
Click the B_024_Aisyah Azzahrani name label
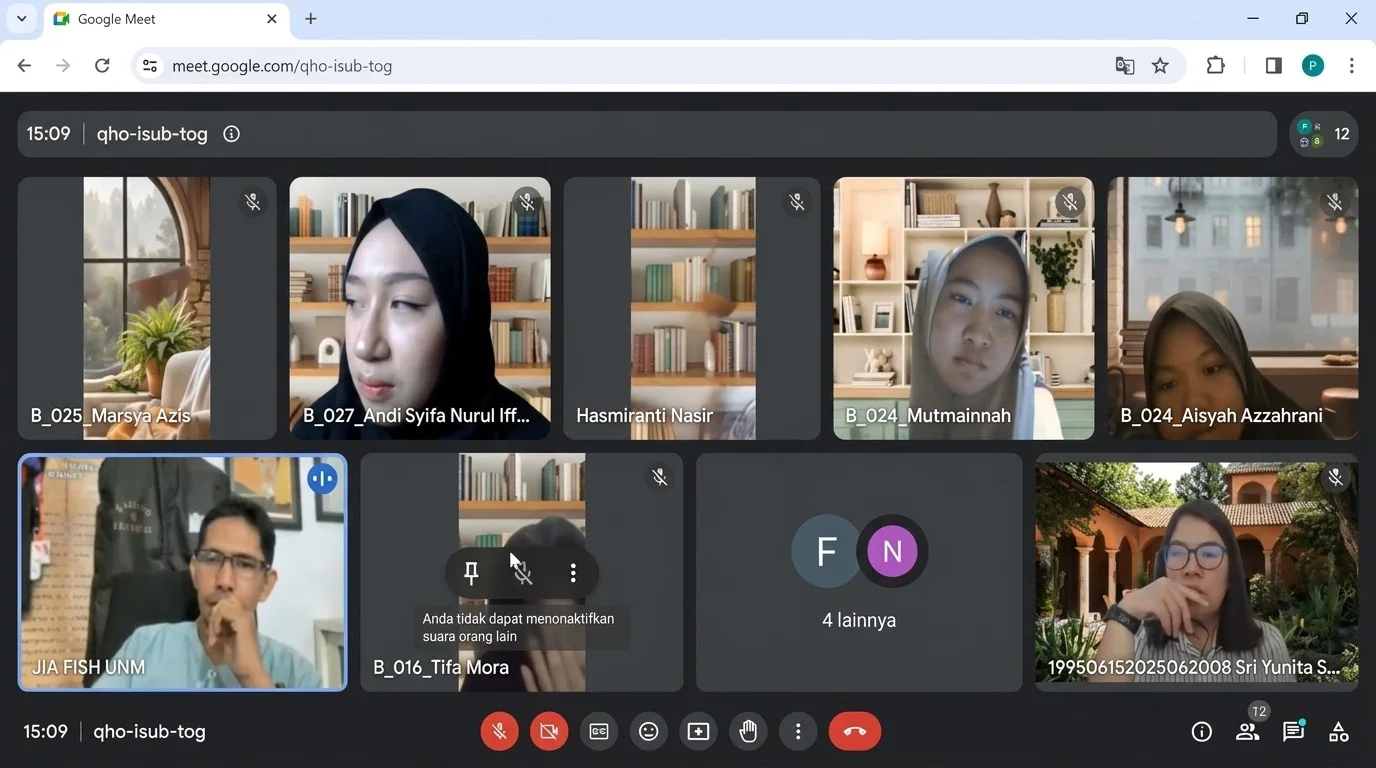[1221, 416]
